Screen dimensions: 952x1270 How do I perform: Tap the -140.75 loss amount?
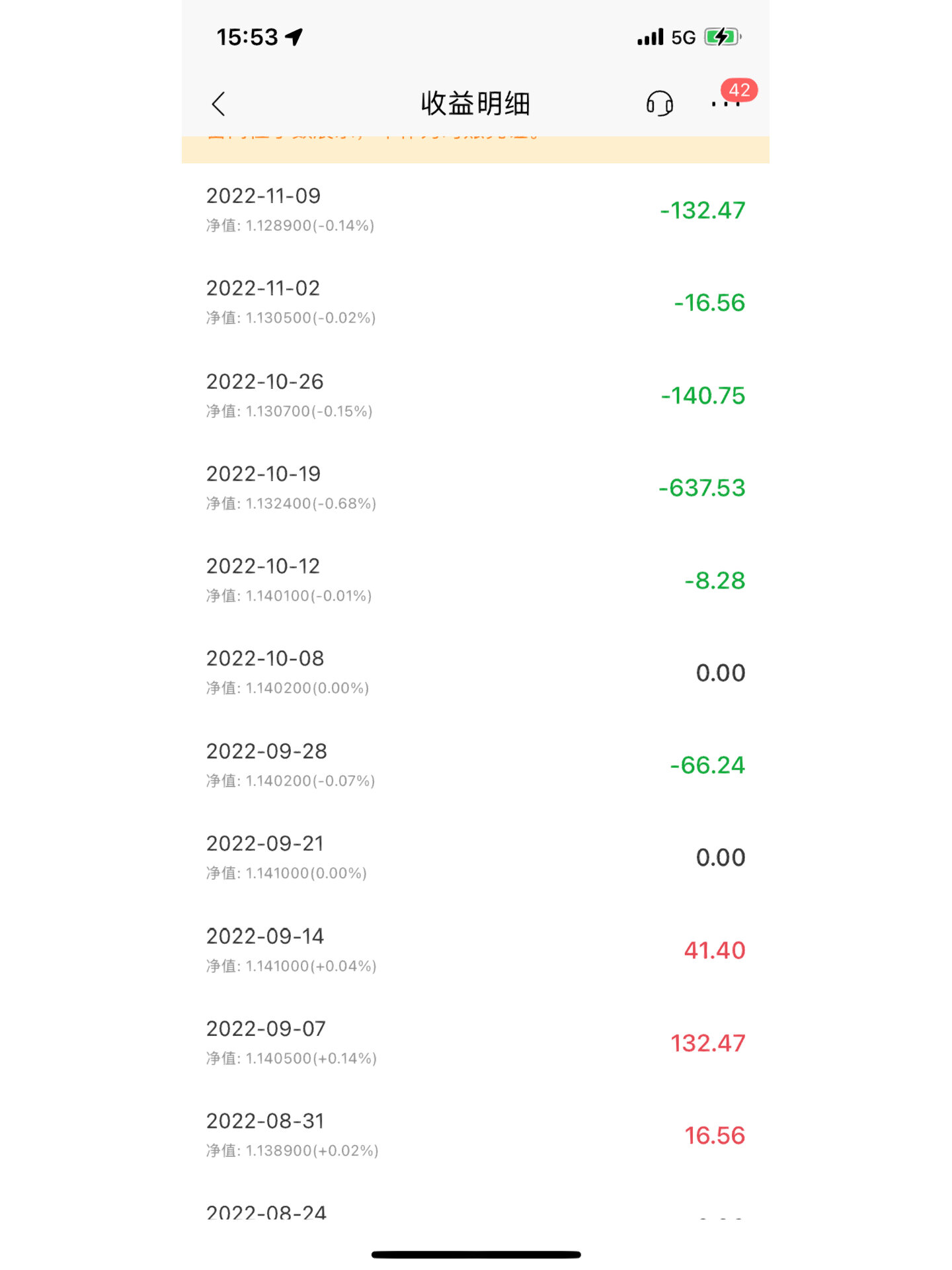click(x=703, y=396)
